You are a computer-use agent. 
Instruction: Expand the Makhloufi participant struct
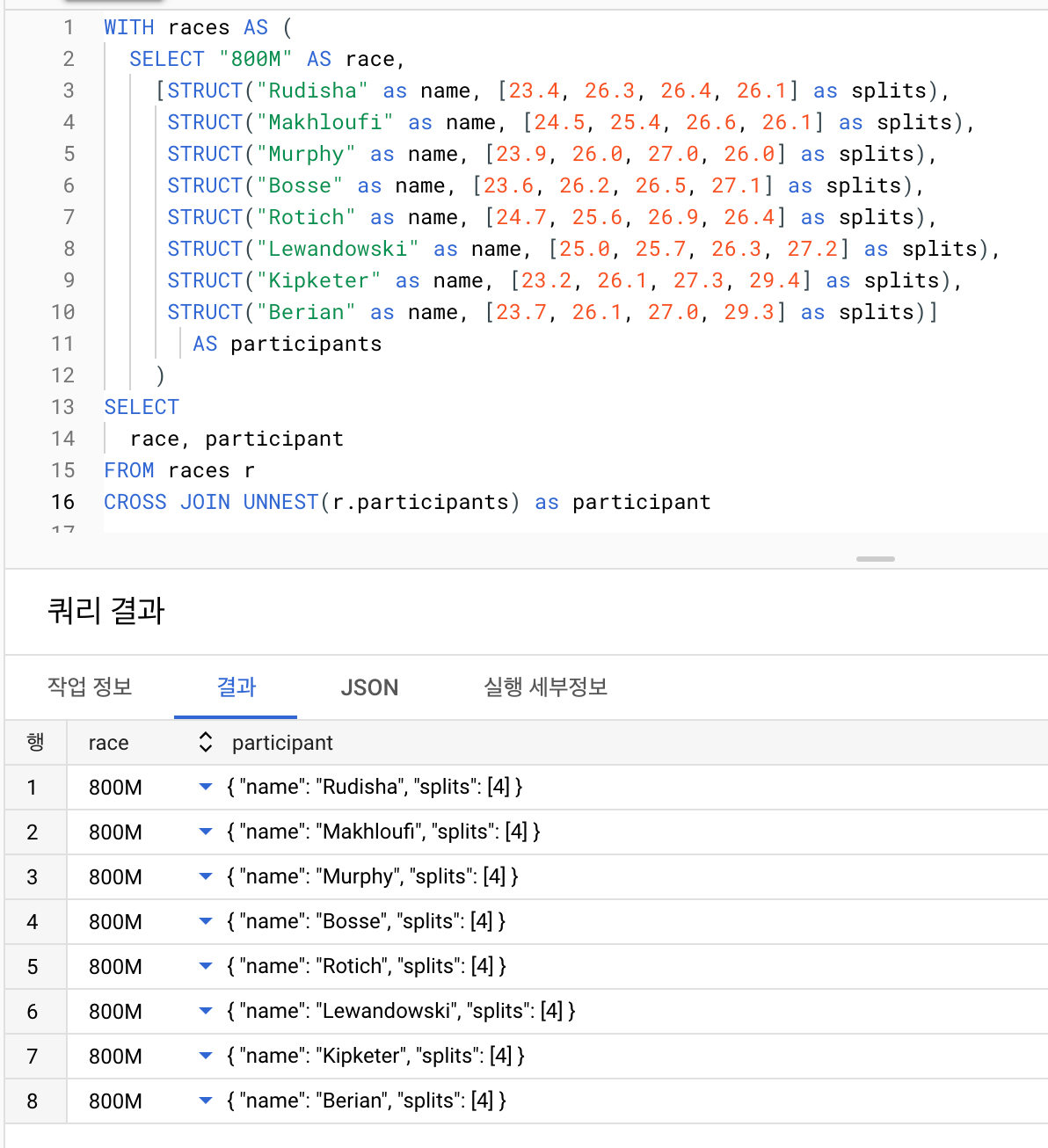(x=206, y=832)
